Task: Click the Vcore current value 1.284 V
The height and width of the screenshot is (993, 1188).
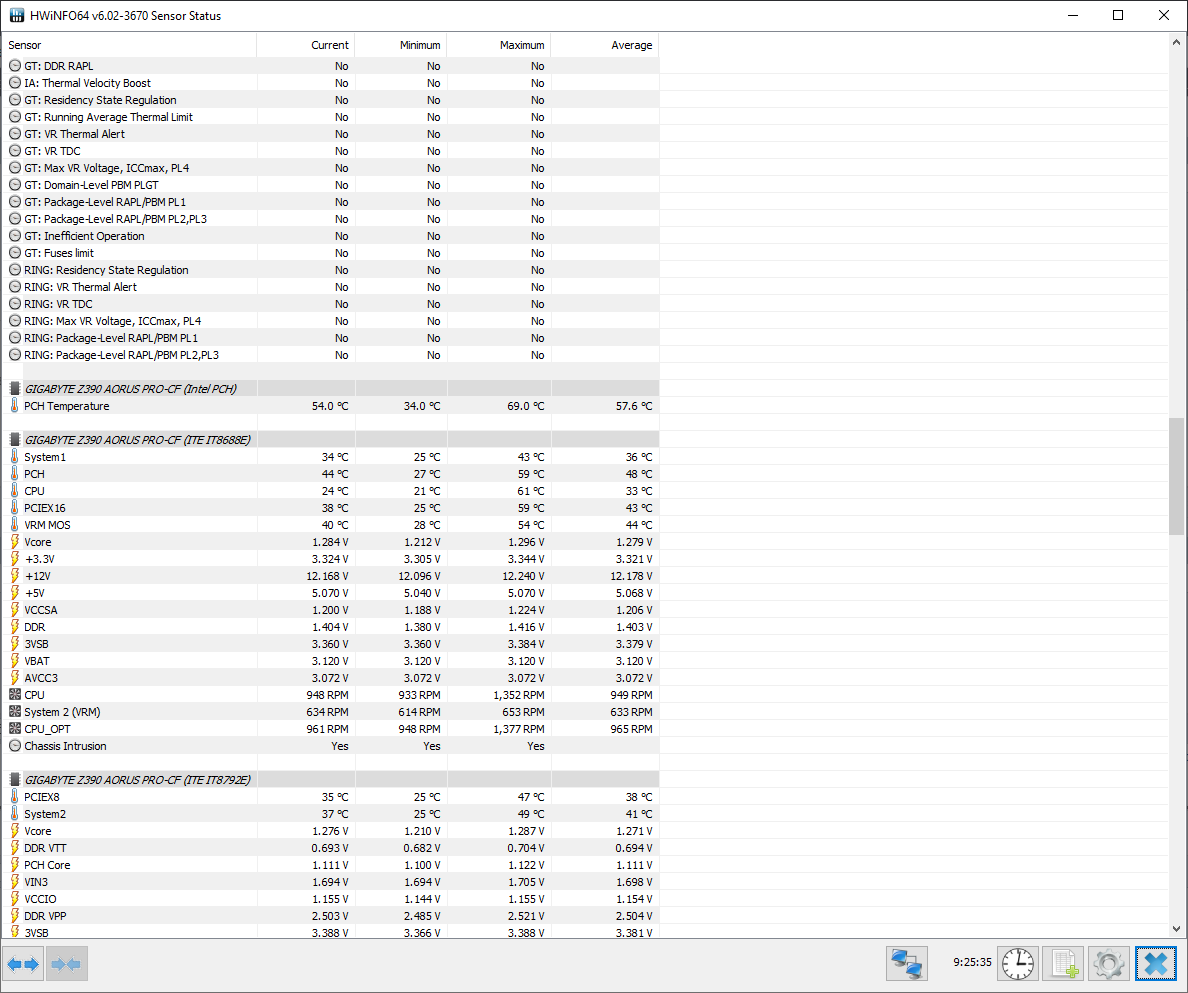Action: [x=330, y=542]
